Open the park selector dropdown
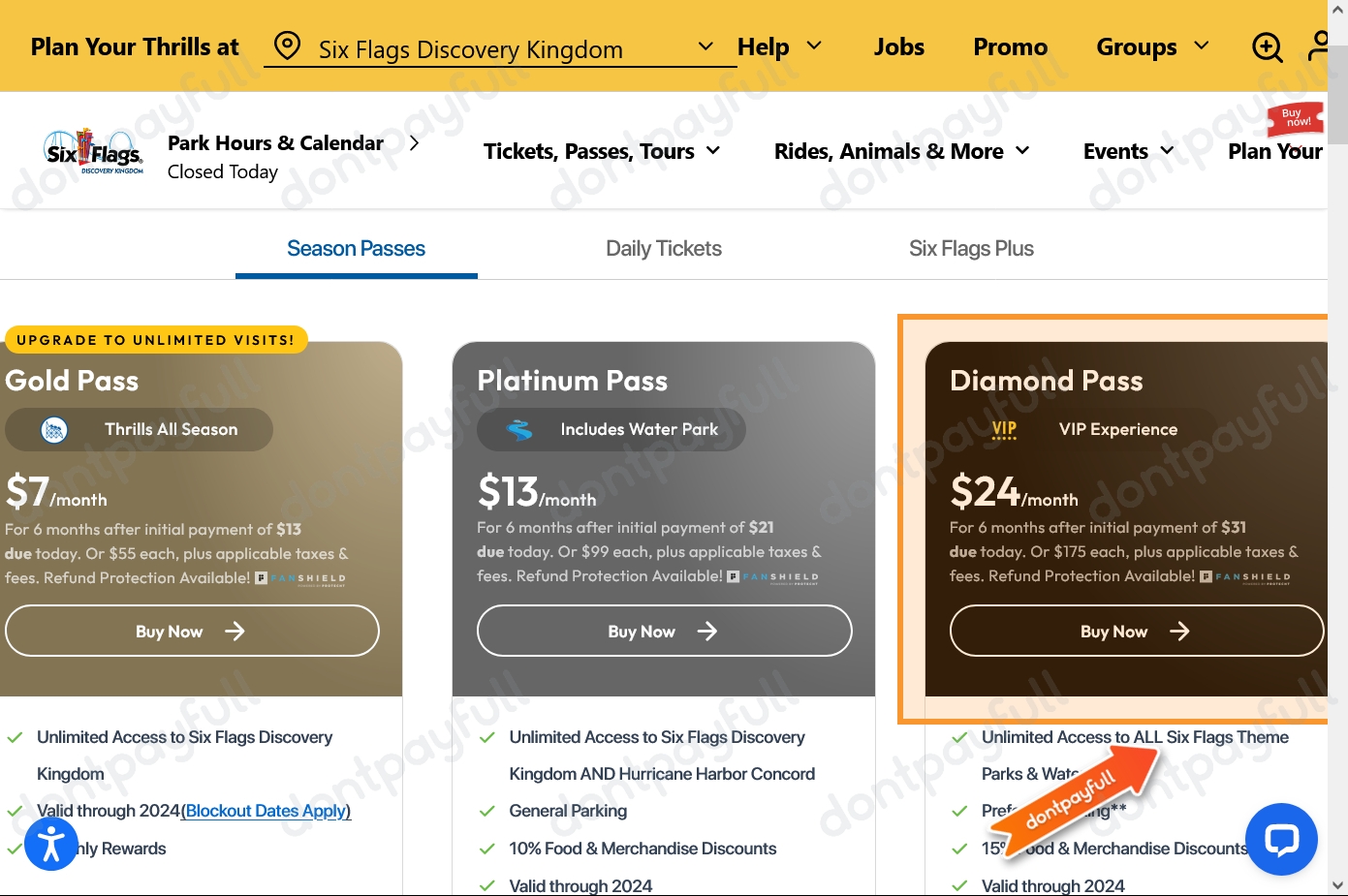Image resolution: width=1348 pixels, height=896 pixels. pyautogui.click(x=705, y=46)
